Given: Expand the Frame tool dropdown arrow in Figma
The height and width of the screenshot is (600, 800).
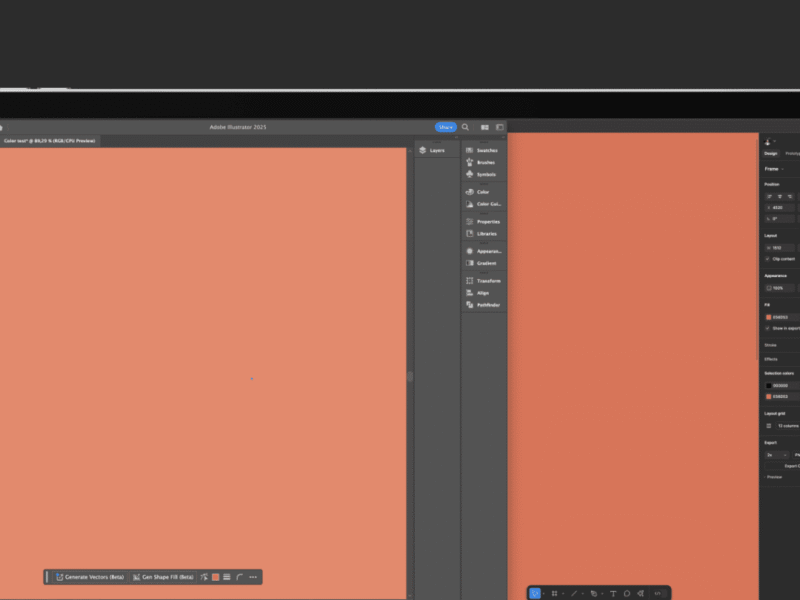Looking at the screenshot, I should tap(563, 593).
